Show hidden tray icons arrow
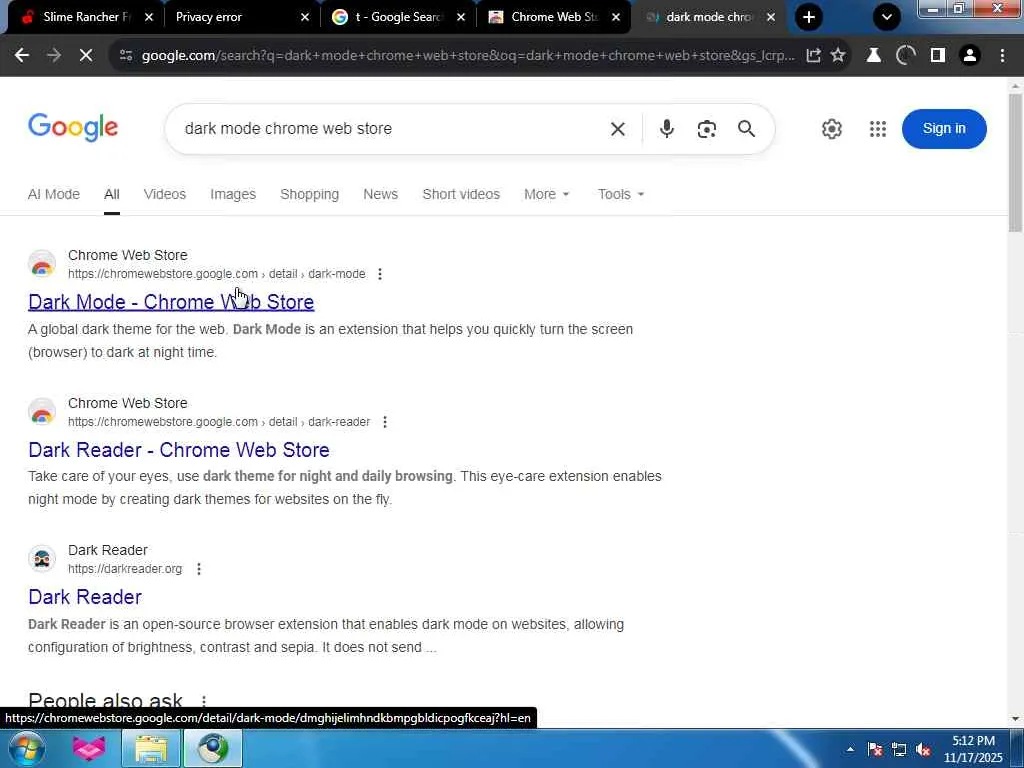The image size is (1024, 768). (x=850, y=749)
